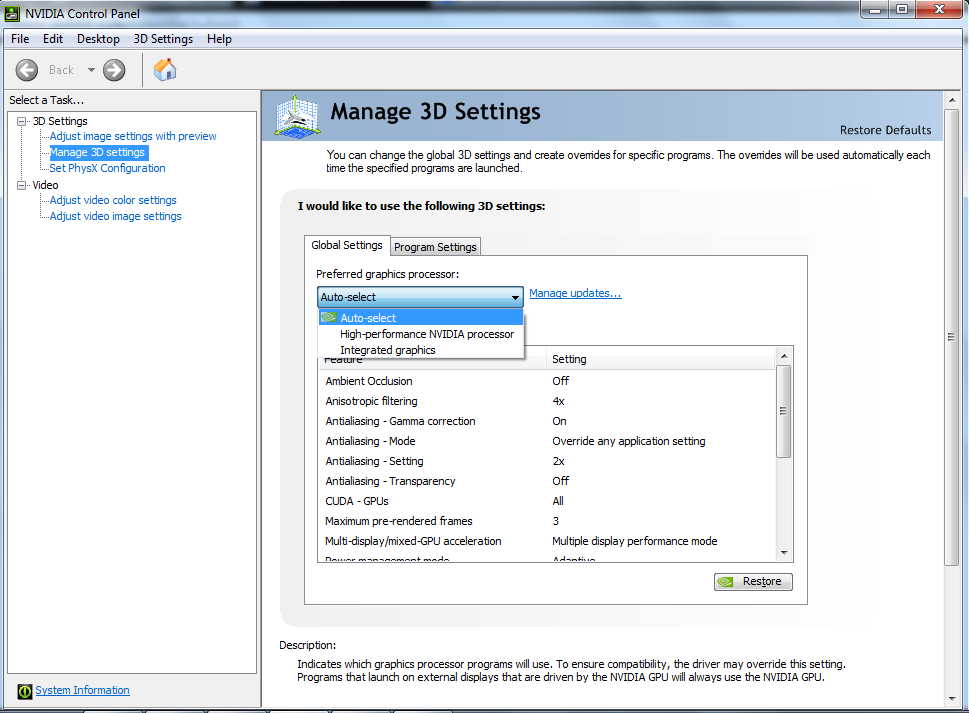Open the Back history dropdown arrow

click(91, 70)
